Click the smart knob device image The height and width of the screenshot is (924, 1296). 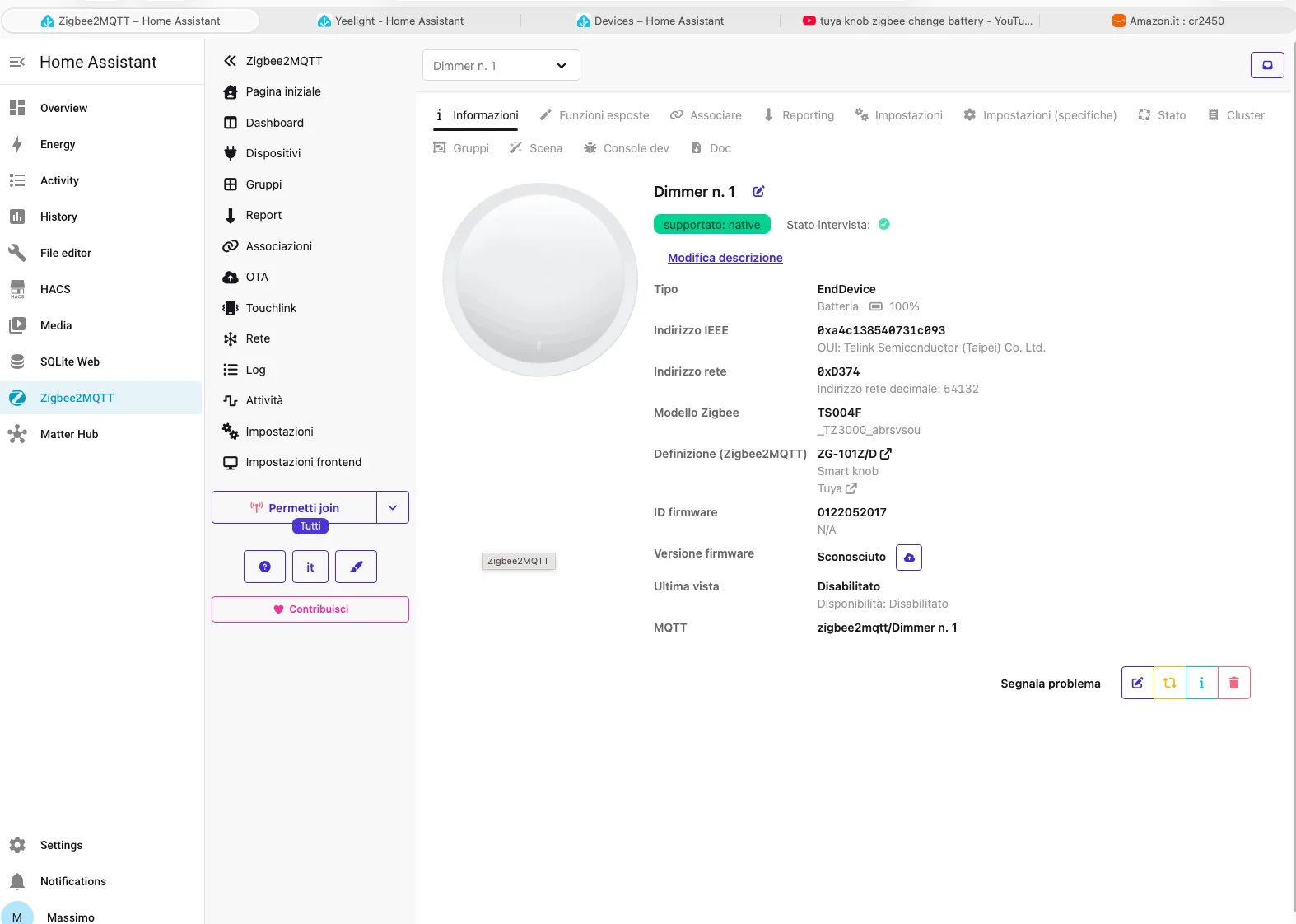pos(540,280)
